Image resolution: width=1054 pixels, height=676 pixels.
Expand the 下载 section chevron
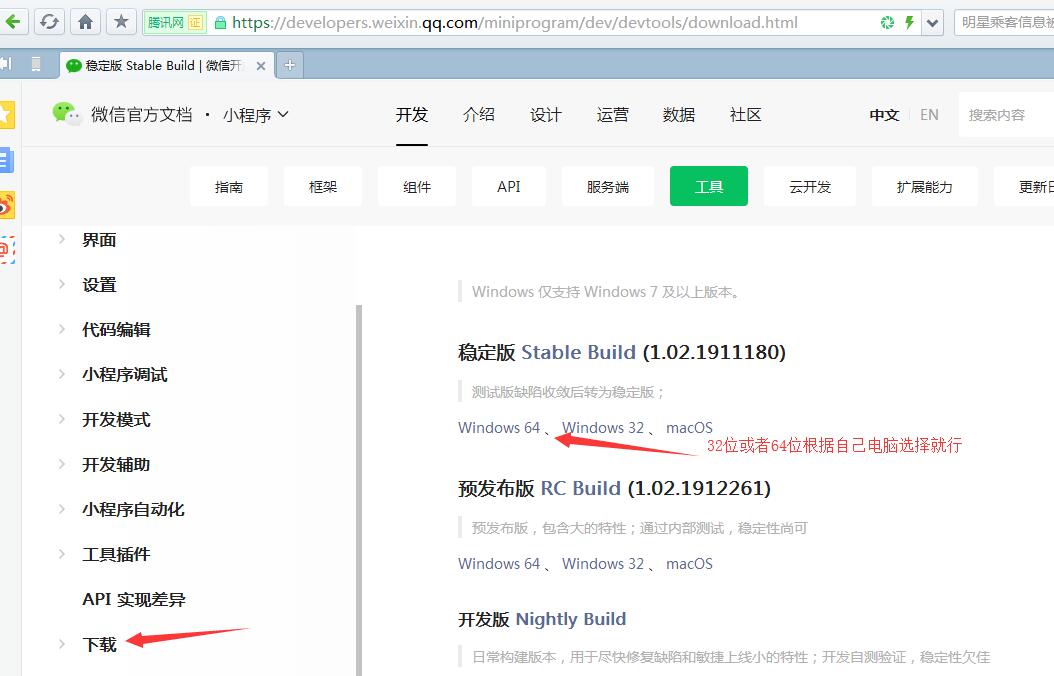(x=62, y=644)
